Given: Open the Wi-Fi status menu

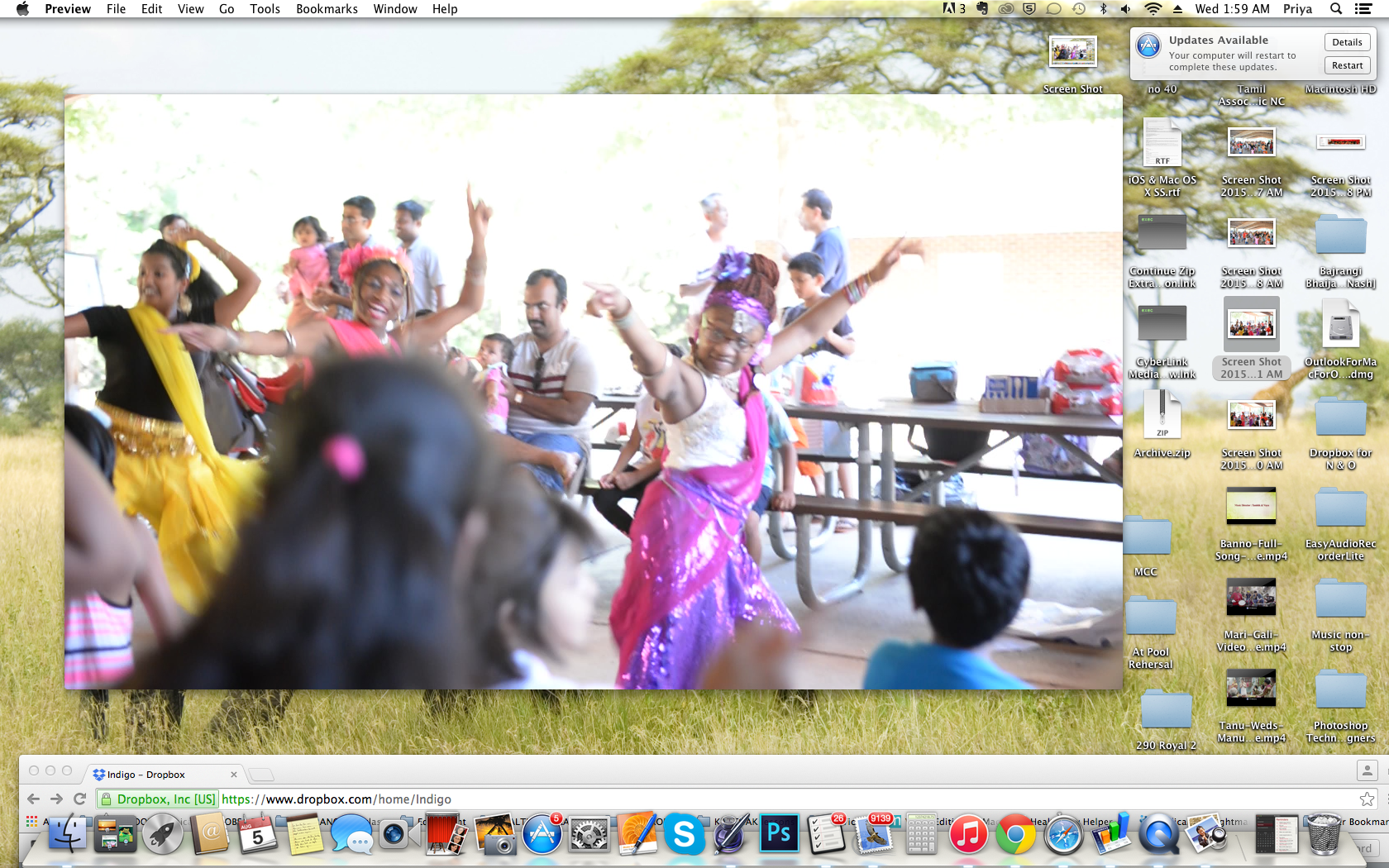Looking at the screenshot, I should click(1153, 9).
